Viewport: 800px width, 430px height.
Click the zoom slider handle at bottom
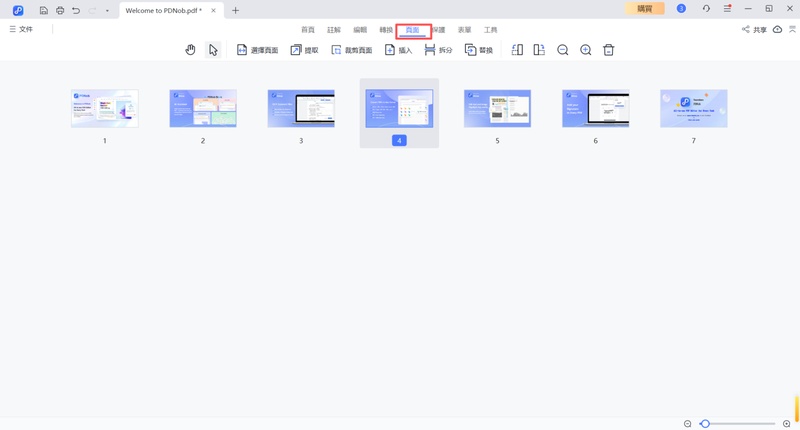pyautogui.click(x=705, y=424)
